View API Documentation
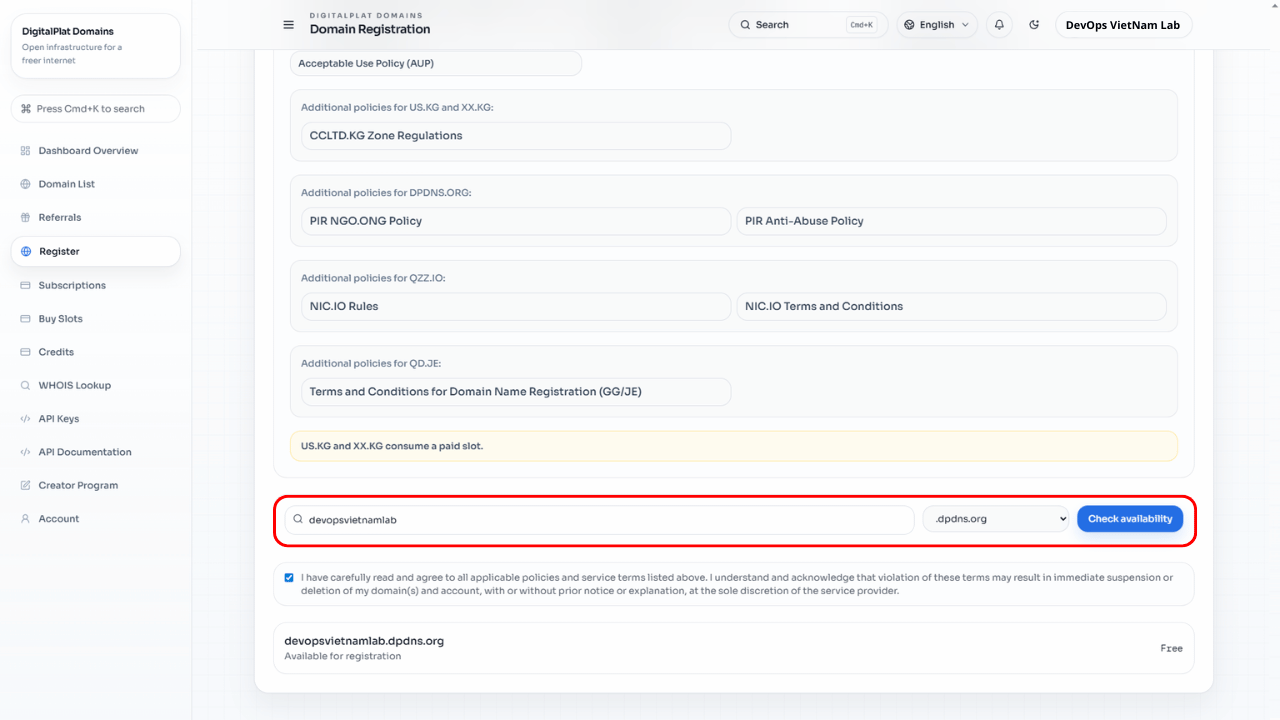1280x720 pixels. 96,452
